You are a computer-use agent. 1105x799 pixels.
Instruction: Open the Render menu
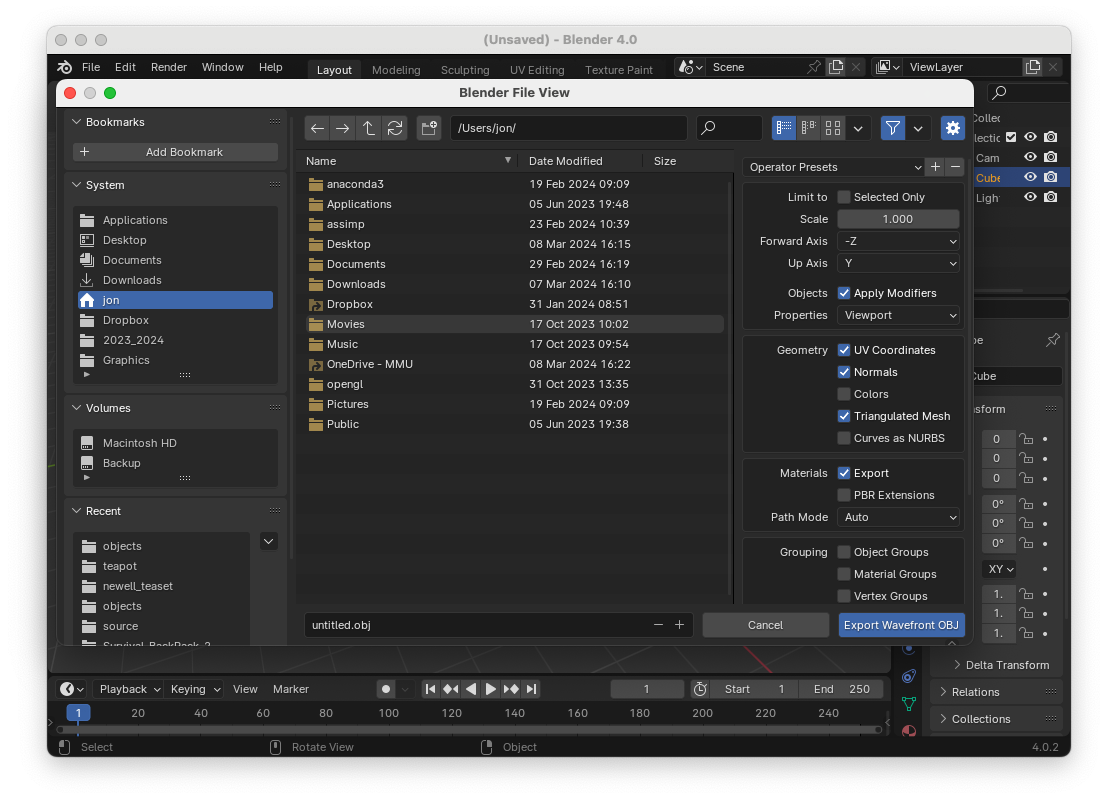coord(168,67)
